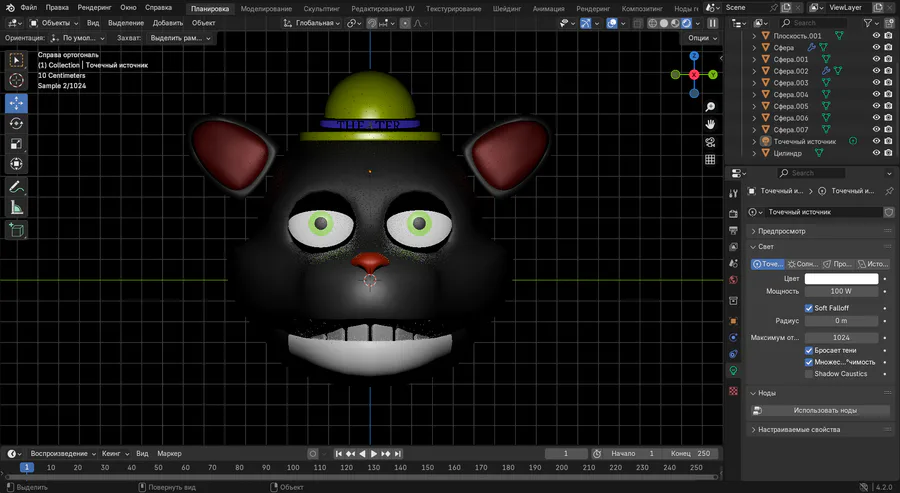Collapse the Свет panel
Viewport: 900px width, 493px height.
click(x=821, y=247)
